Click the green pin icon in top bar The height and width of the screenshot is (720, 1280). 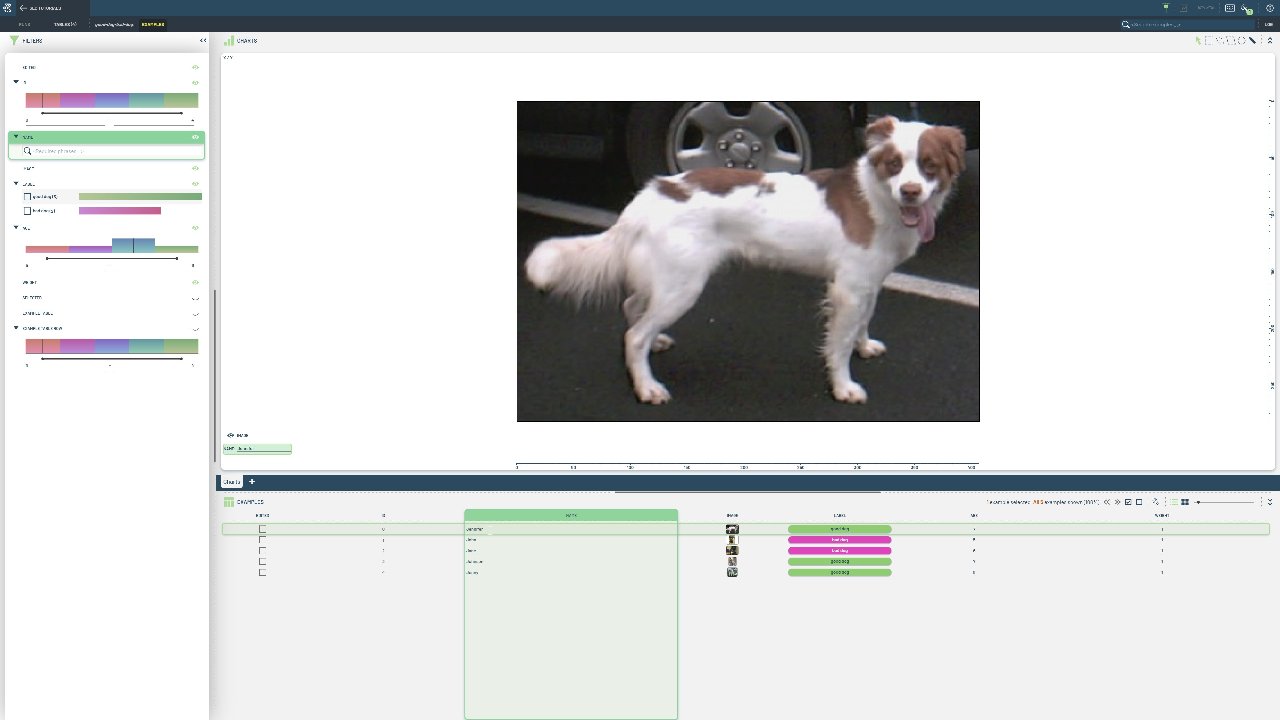pyautogui.click(x=1166, y=7)
